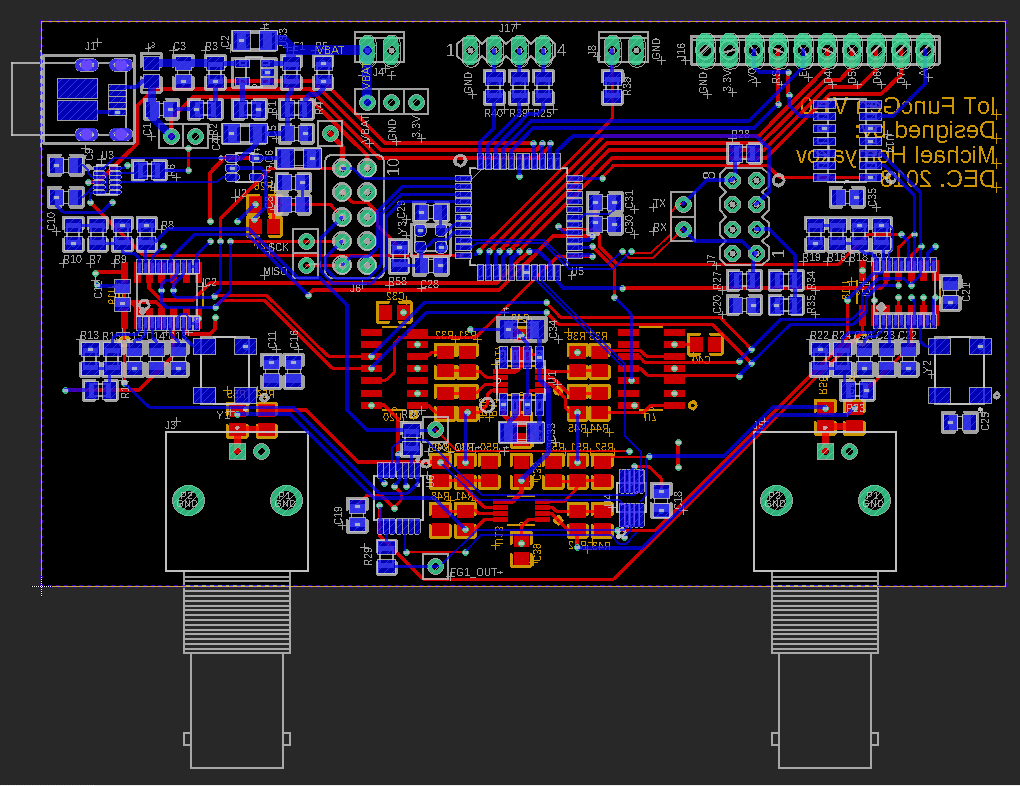The height and width of the screenshot is (786, 1020).
Task: Select the C19 capacitor label
Action: [x=338, y=515]
